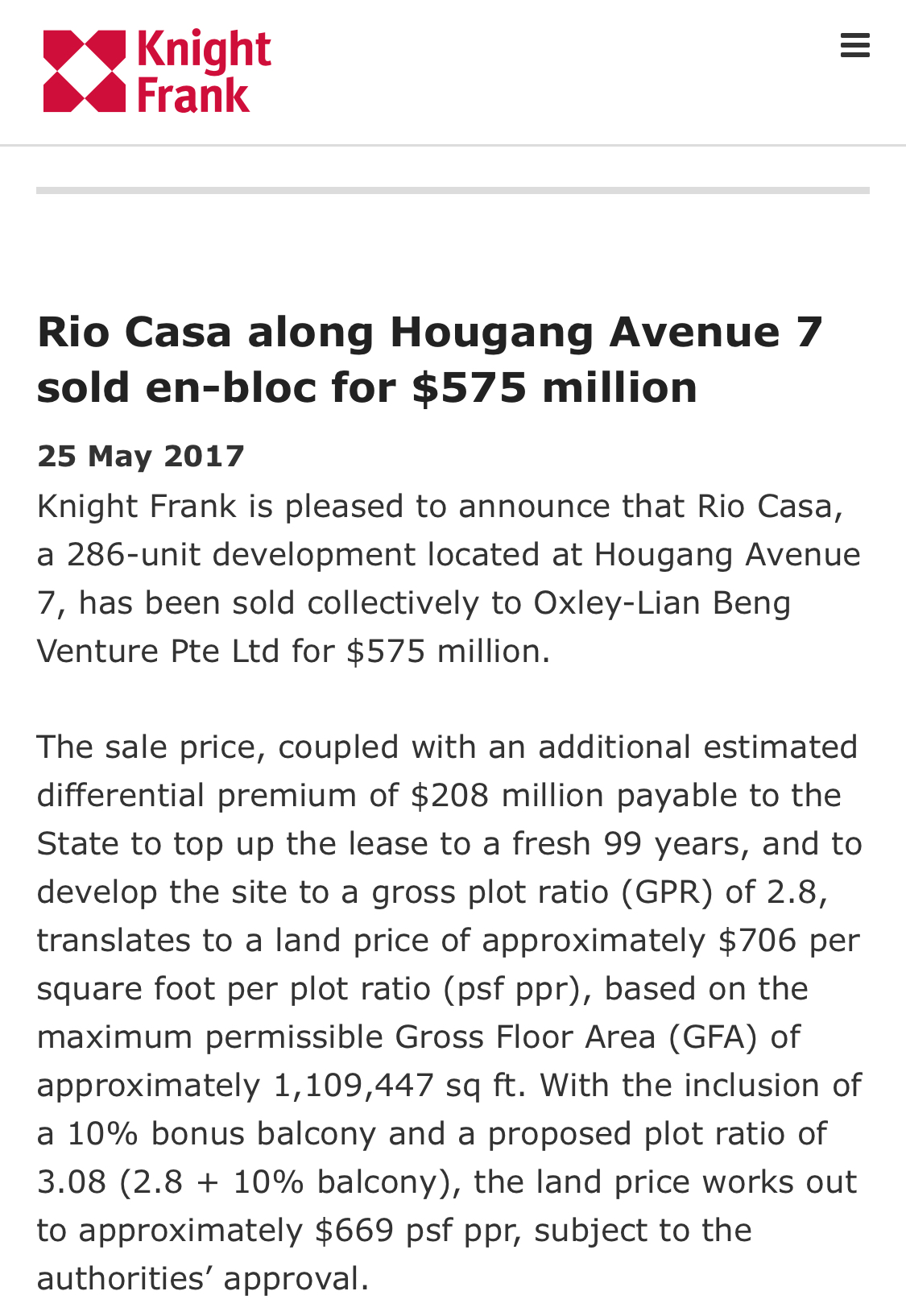Image resolution: width=906 pixels, height=1316 pixels.
Task: Click the text "1,109,447 sq ft"
Action: coord(399,1085)
